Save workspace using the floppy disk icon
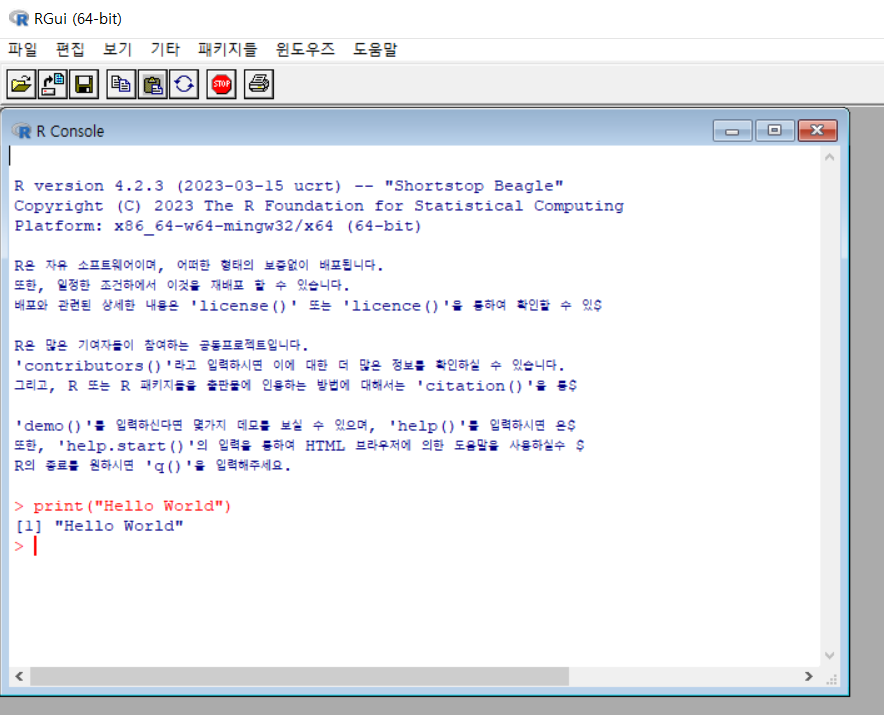Screen dimensions: 884x715 pos(85,85)
